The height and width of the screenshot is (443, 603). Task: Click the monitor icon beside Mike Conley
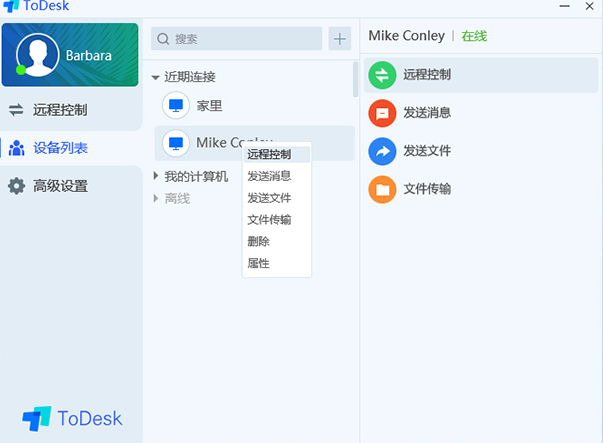176,143
